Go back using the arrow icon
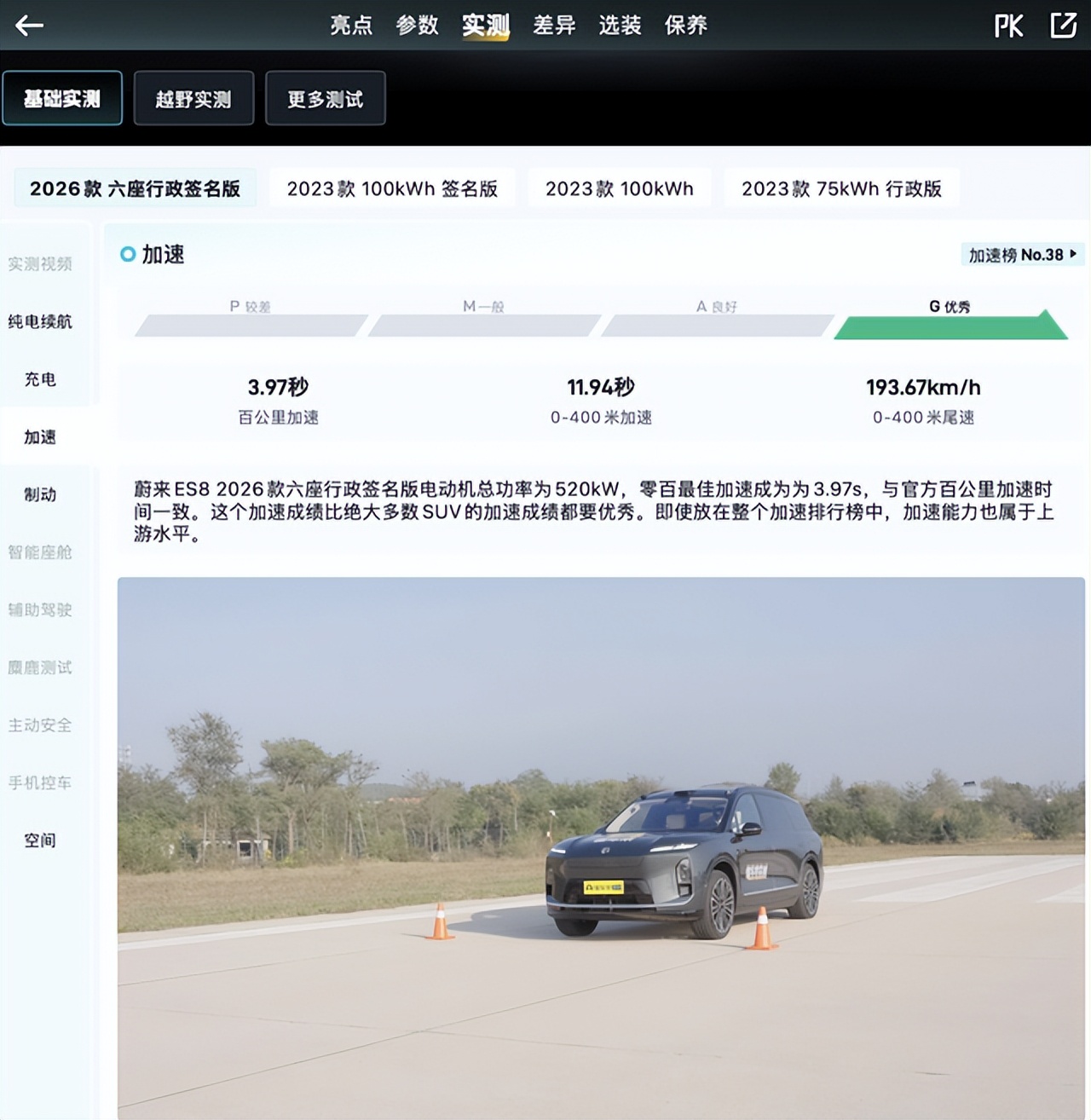The height and width of the screenshot is (1120, 1091). click(x=29, y=26)
